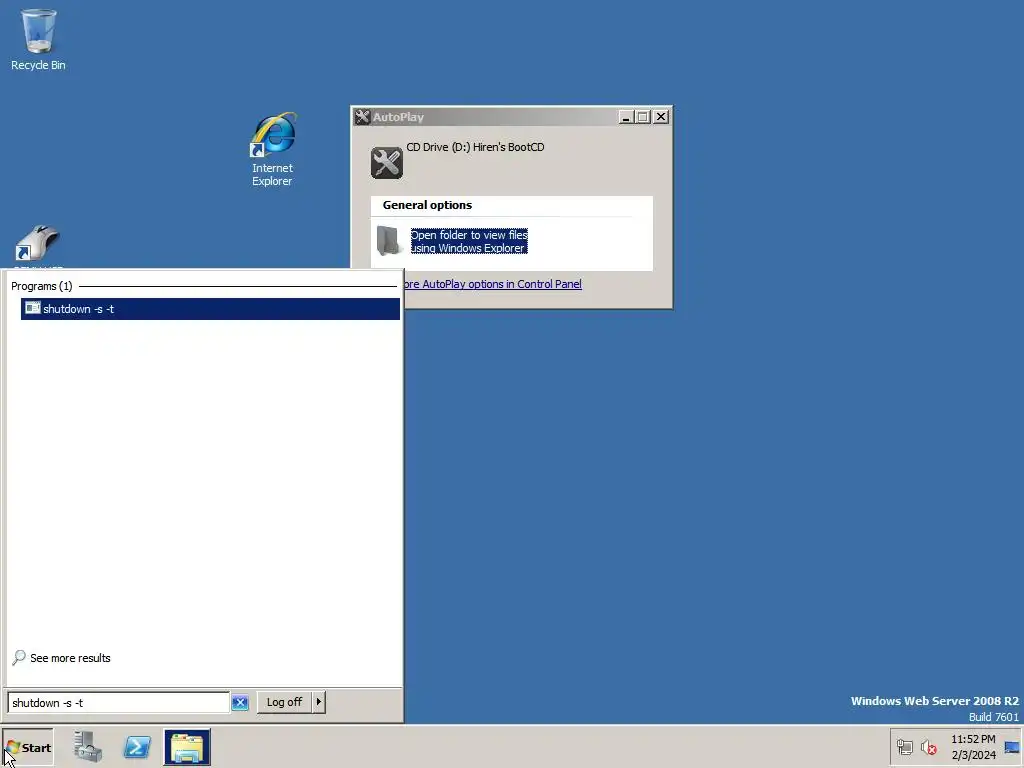1024x768 pixels.
Task: Minimize the AutoPlay window
Action: coord(626,117)
